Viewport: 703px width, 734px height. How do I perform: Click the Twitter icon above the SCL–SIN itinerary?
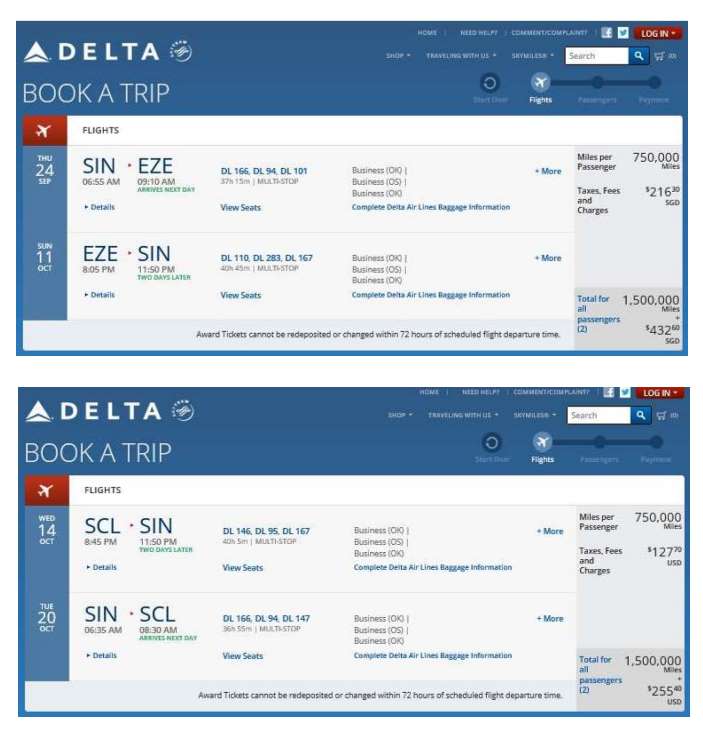[x=626, y=393]
